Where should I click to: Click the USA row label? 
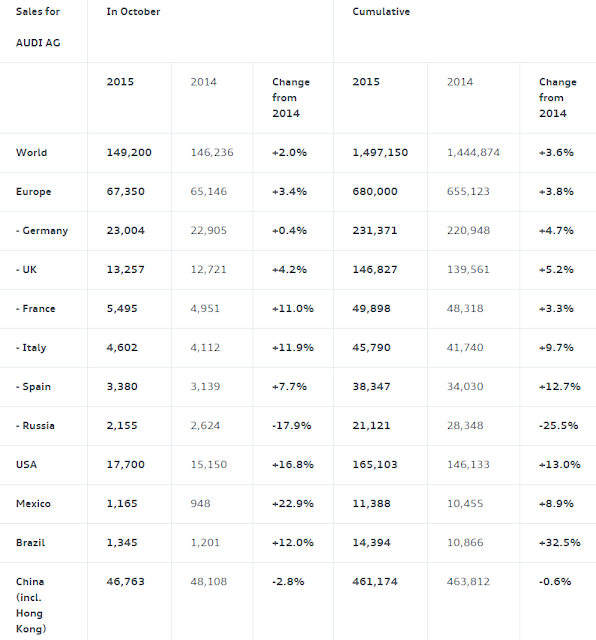27,464
